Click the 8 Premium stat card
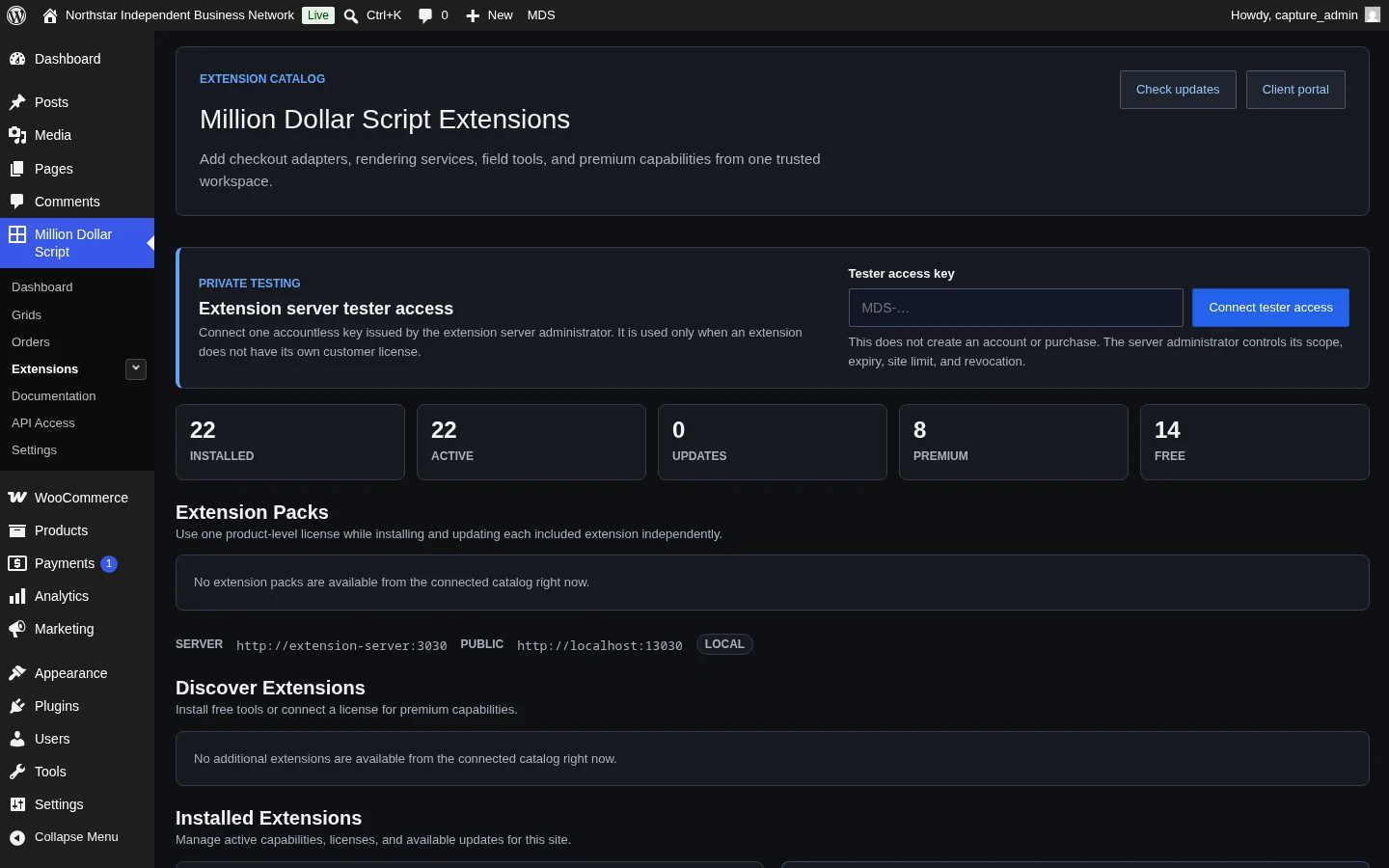The height and width of the screenshot is (868, 1389). pos(1014,442)
